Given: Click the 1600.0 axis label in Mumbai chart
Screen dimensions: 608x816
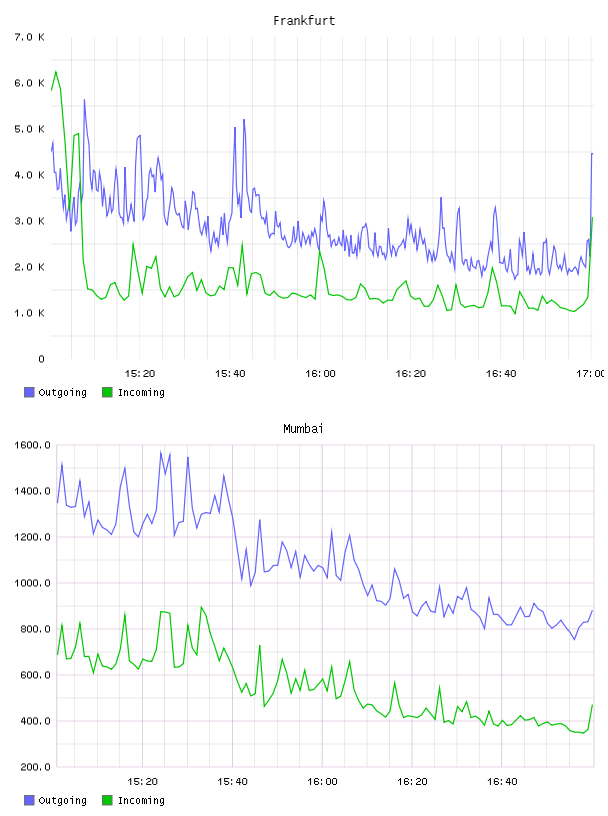Looking at the screenshot, I should point(32,445).
